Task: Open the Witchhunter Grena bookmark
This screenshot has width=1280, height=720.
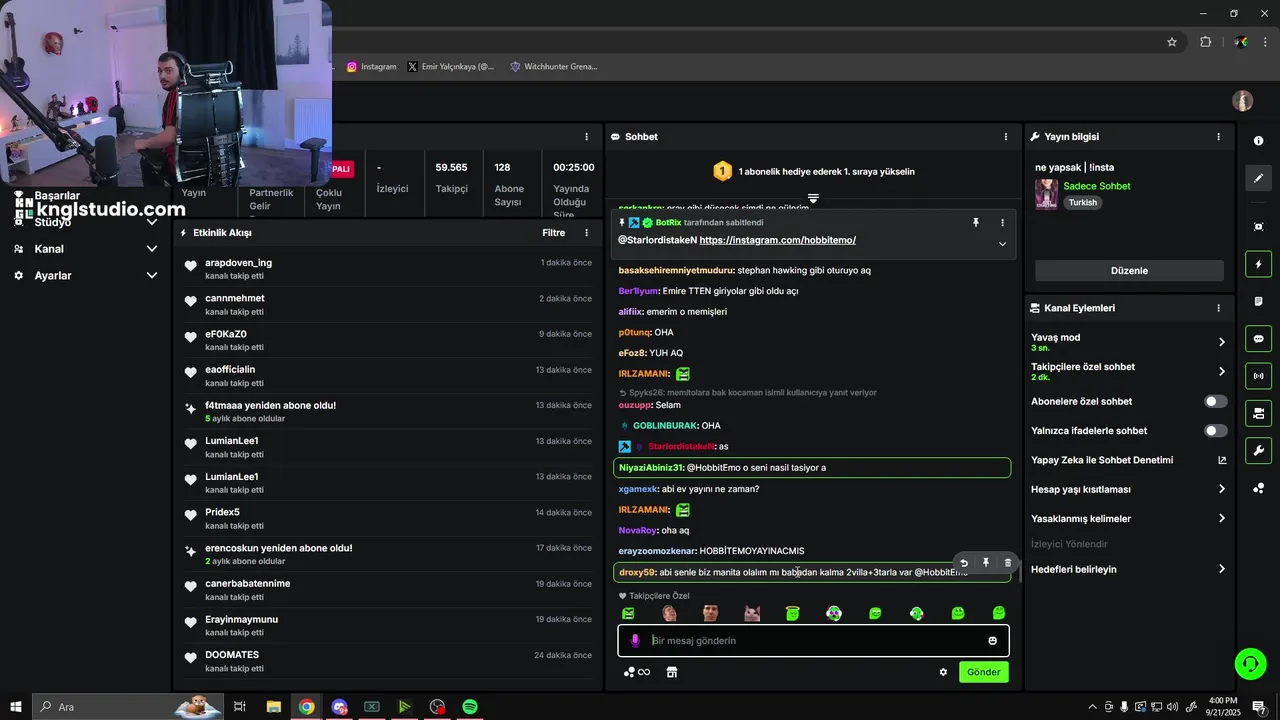Action: point(554,67)
